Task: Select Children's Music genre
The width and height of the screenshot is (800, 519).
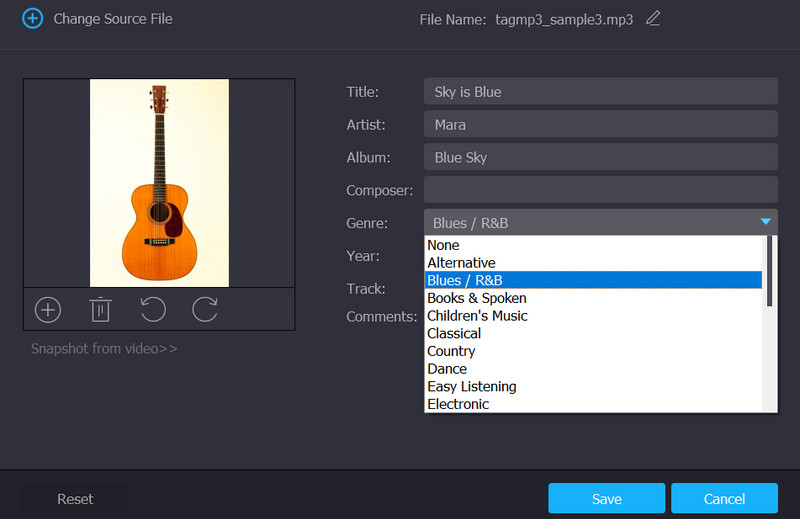Action: (x=477, y=316)
